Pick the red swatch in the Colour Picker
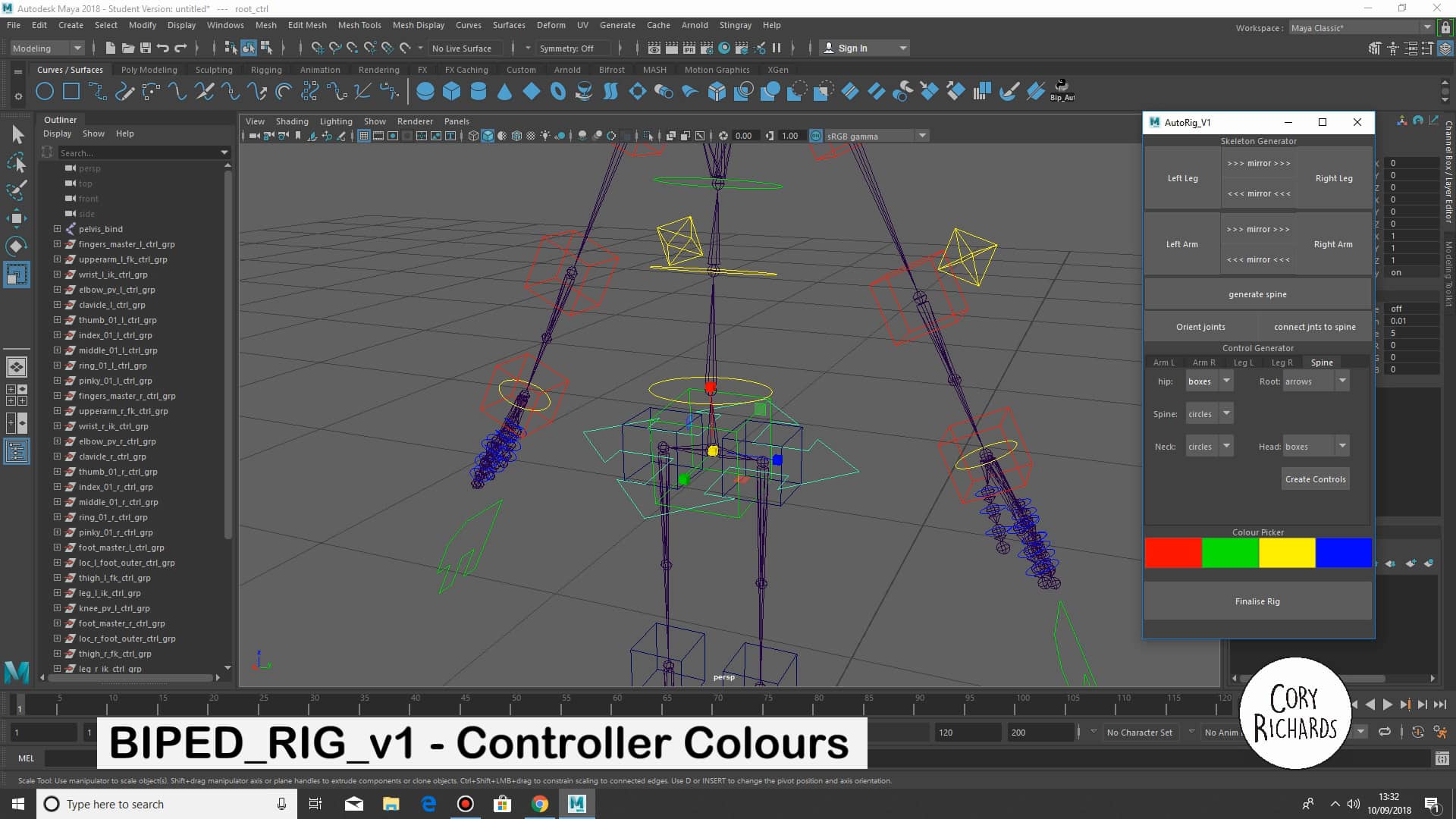The height and width of the screenshot is (819, 1456). (1173, 553)
